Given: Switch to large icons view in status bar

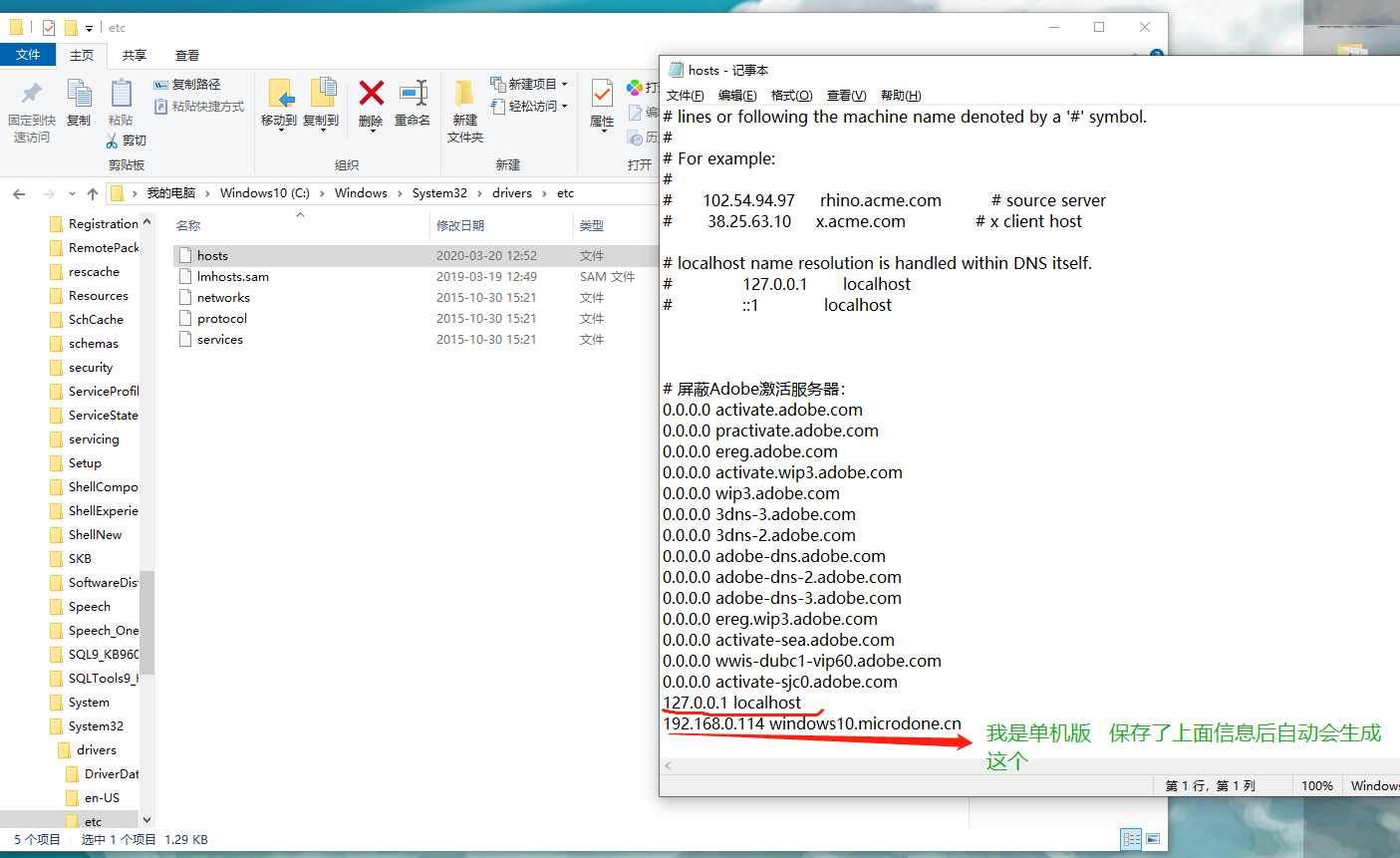Looking at the screenshot, I should click(1153, 839).
